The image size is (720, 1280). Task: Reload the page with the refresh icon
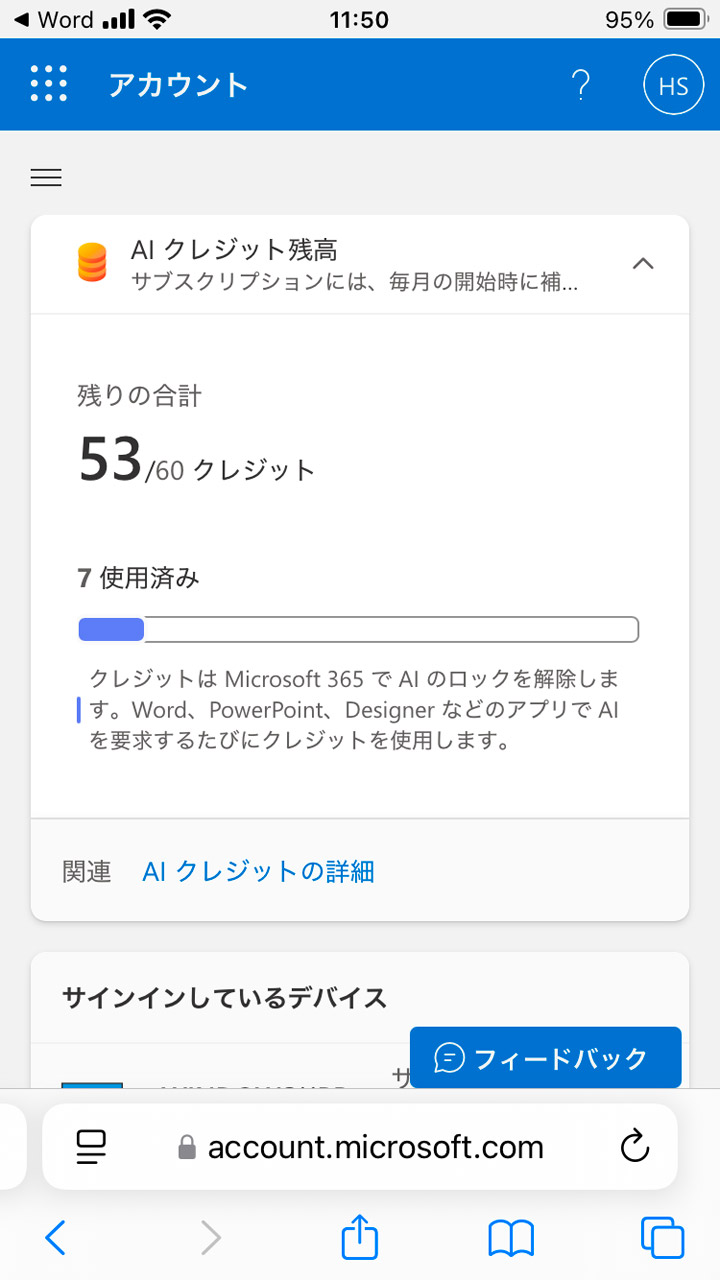coord(635,1146)
